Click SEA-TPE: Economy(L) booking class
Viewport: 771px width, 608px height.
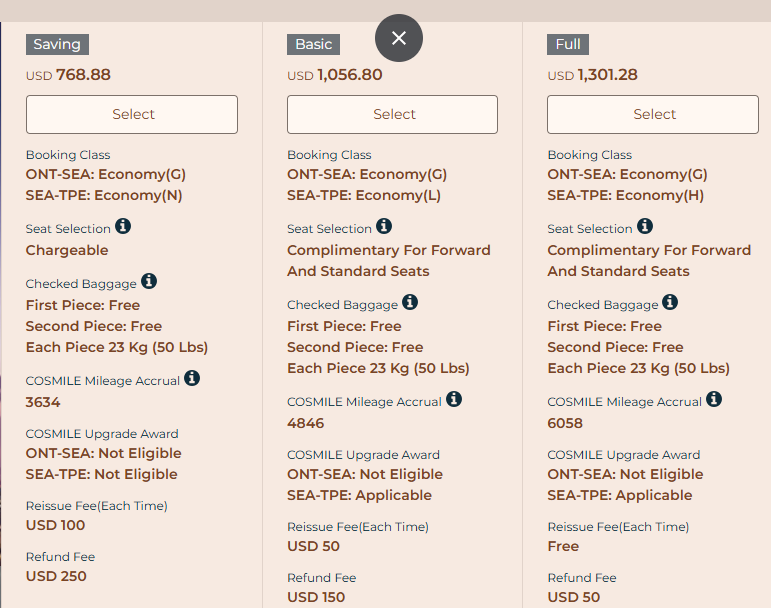pyautogui.click(x=364, y=196)
